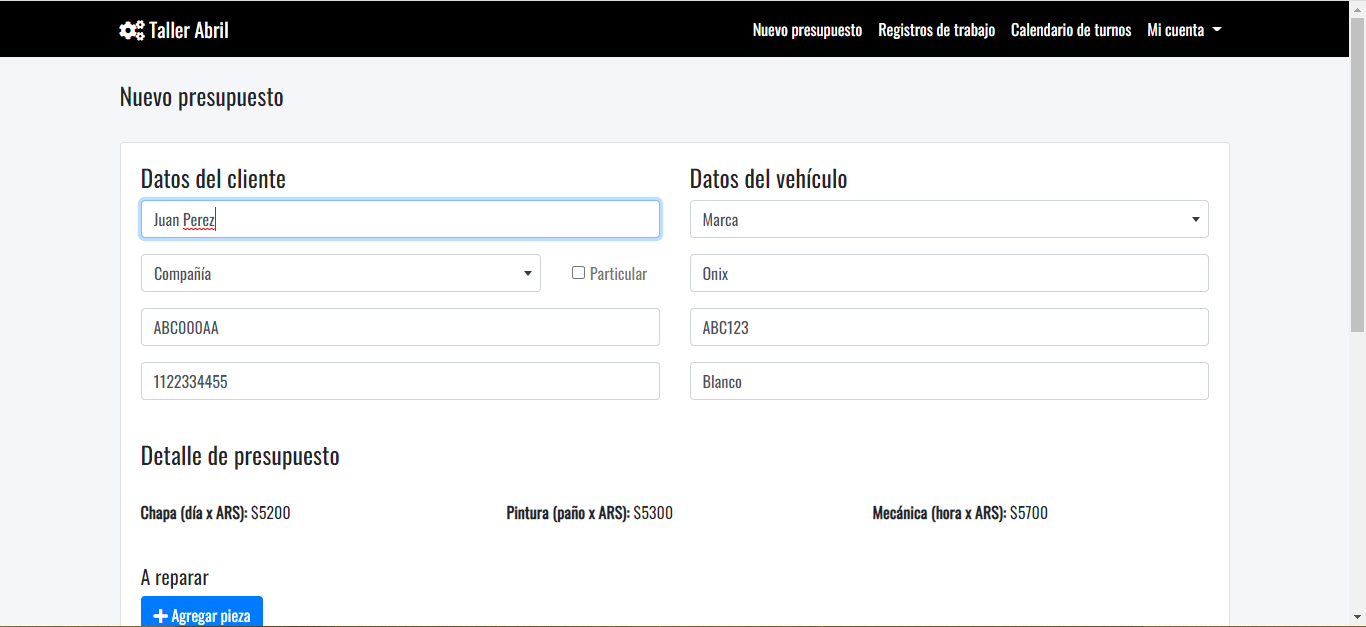This screenshot has width=1366, height=627.
Task: Open Registros de trabajo page
Action: pyautogui.click(x=936, y=30)
